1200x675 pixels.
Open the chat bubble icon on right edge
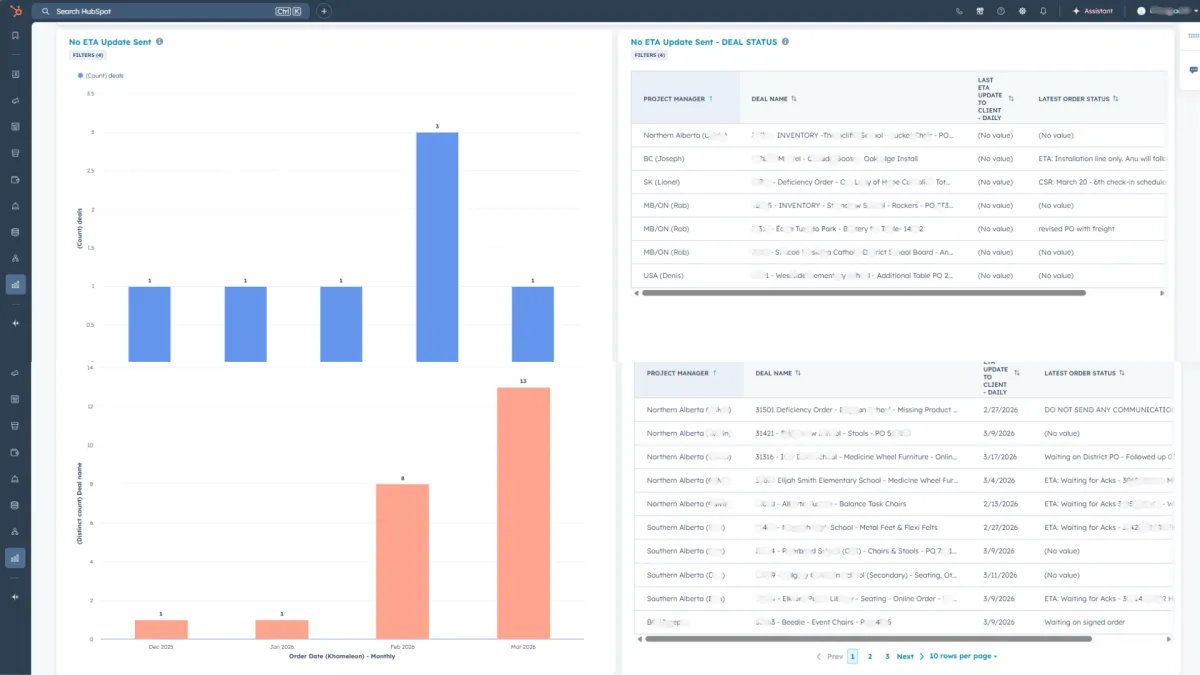tap(1193, 70)
